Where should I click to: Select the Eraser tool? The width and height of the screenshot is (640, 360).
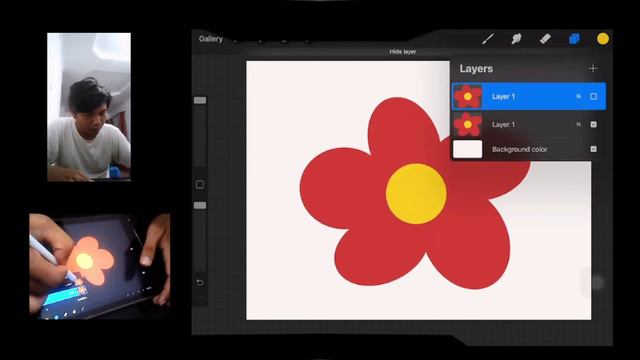[545, 39]
